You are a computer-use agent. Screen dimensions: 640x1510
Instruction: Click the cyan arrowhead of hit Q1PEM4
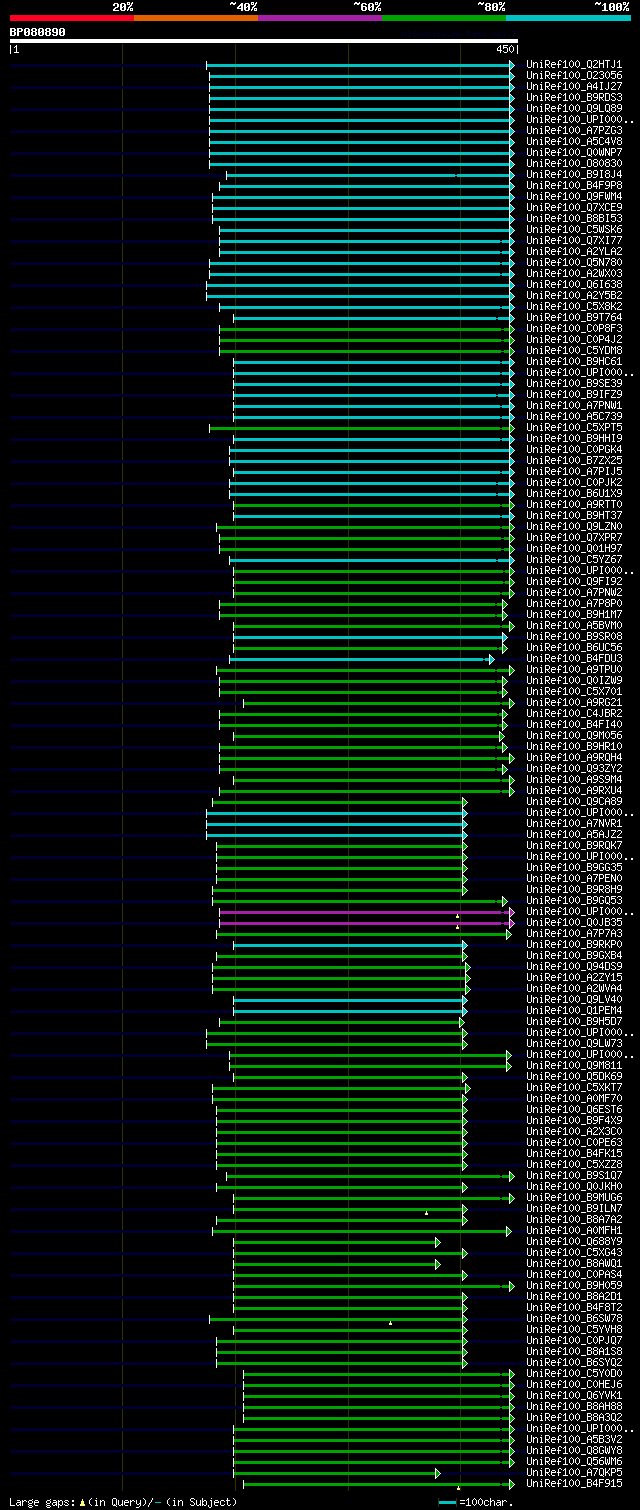[464, 1011]
